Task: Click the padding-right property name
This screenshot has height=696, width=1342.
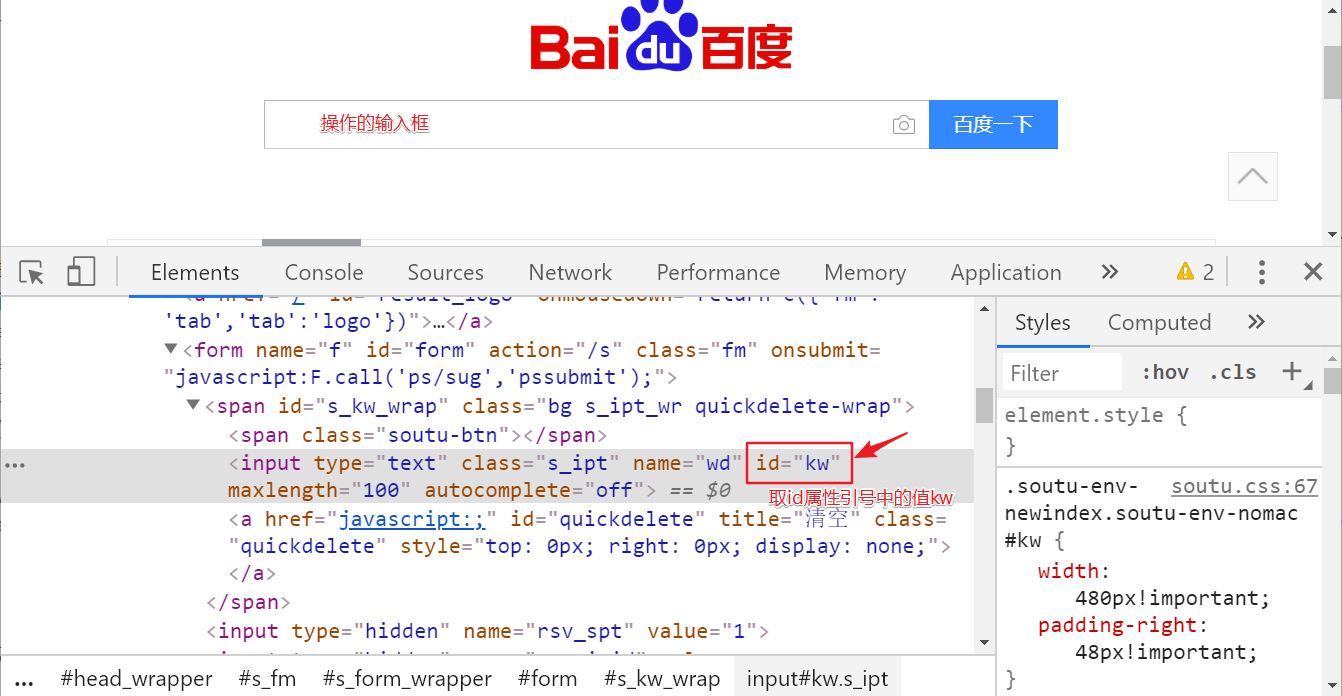Action: pos(1119,625)
